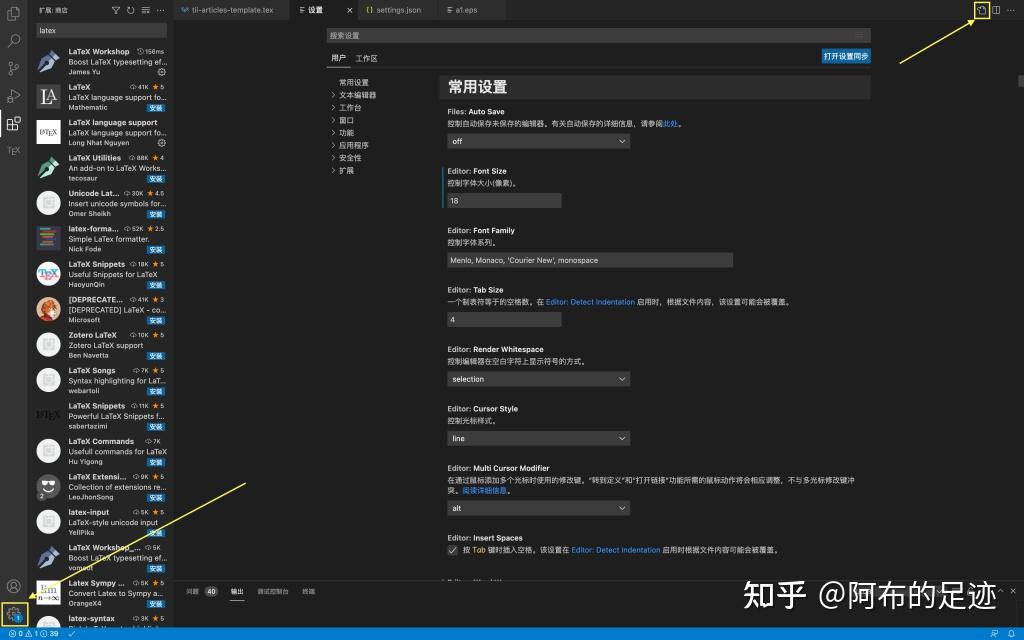Open the Source Control view

(x=13, y=67)
